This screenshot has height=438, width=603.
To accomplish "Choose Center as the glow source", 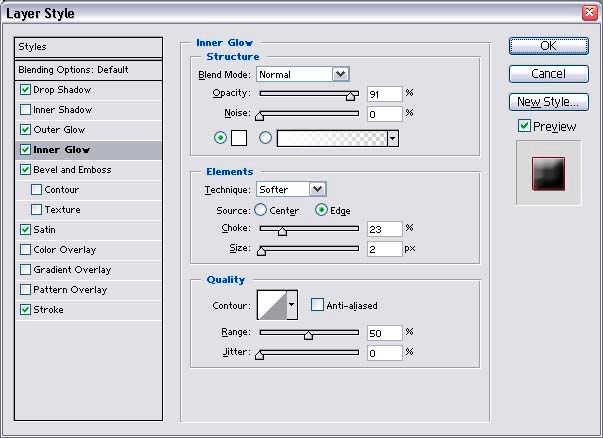I will 260,210.
